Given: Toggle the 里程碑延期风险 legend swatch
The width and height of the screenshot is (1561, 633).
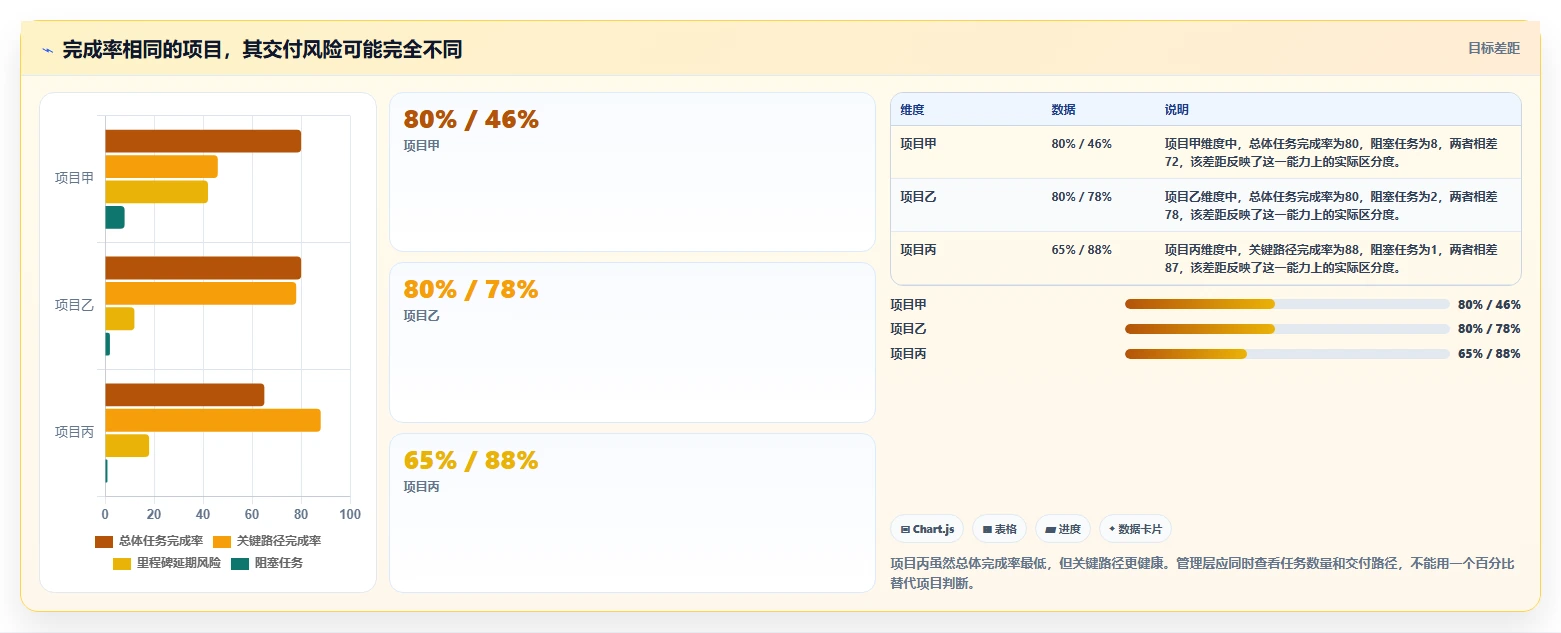Looking at the screenshot, I should point(122,563).
